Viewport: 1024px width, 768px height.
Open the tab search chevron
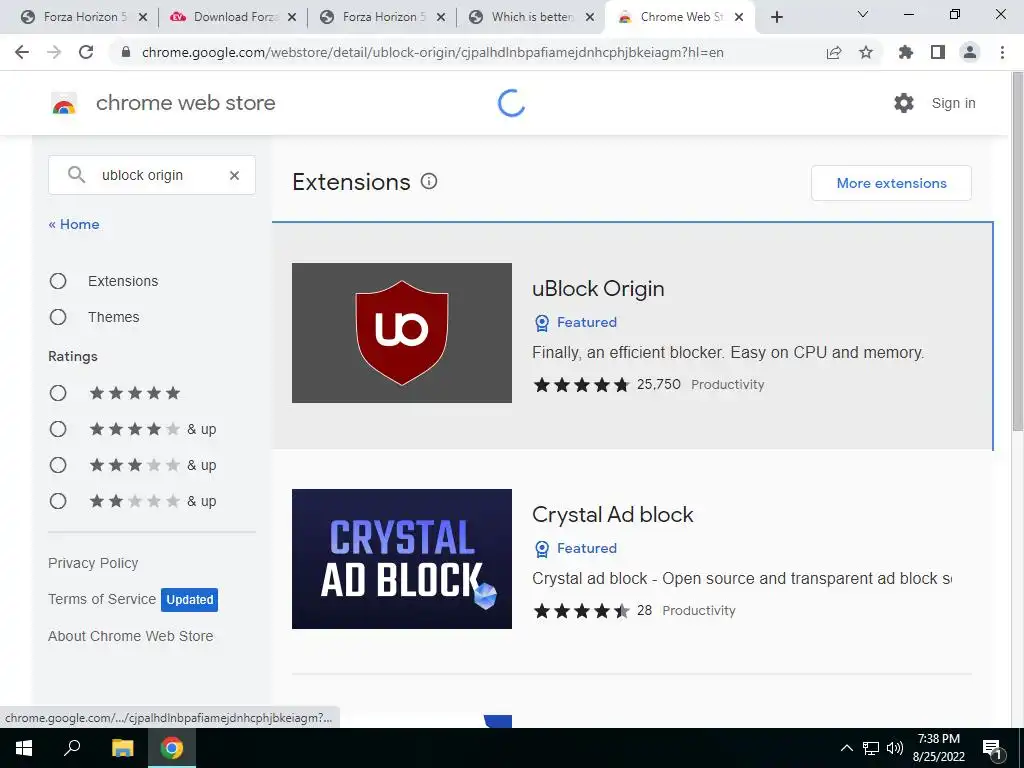[x=863, y=14]
